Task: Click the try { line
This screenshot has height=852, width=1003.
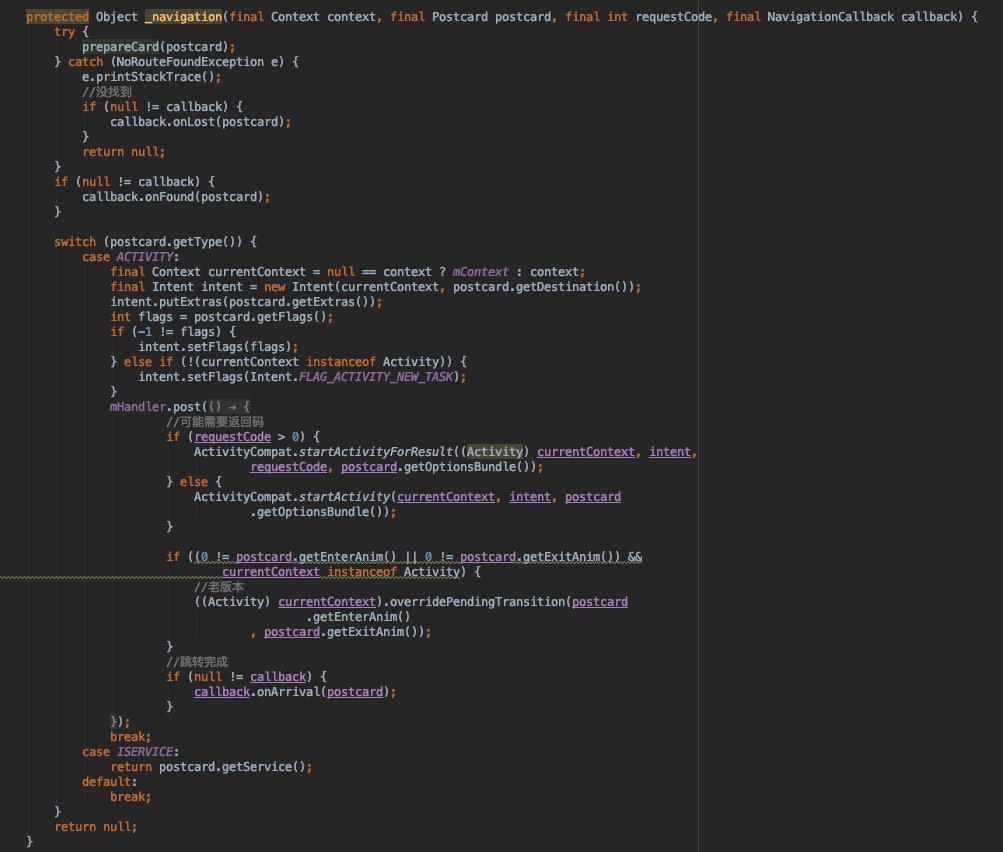Action: tap(72, 32)
